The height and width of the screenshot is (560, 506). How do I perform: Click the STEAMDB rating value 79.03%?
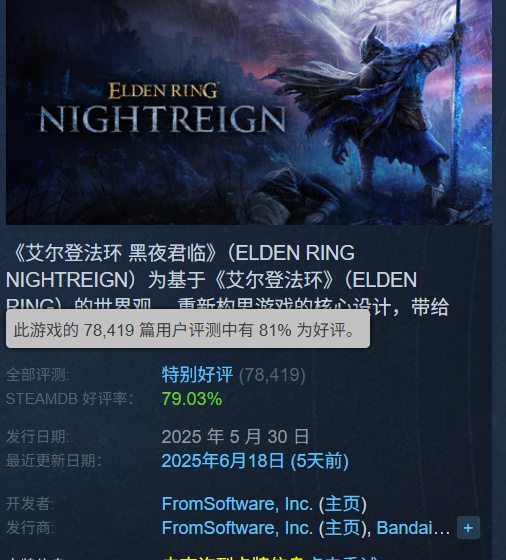(x=192, y=399)
